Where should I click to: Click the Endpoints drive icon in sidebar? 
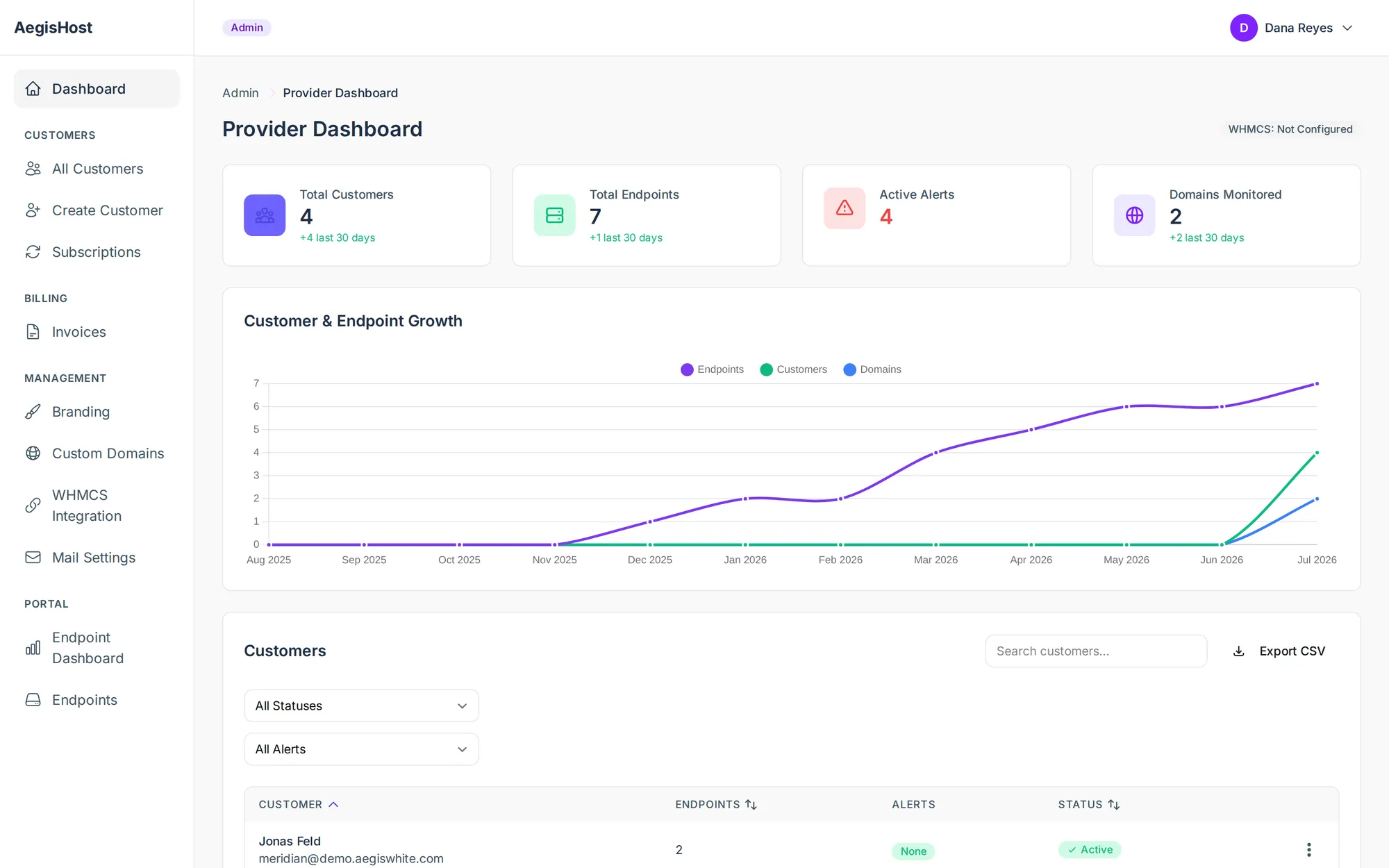pyautogui.click(x=33, y=700)
